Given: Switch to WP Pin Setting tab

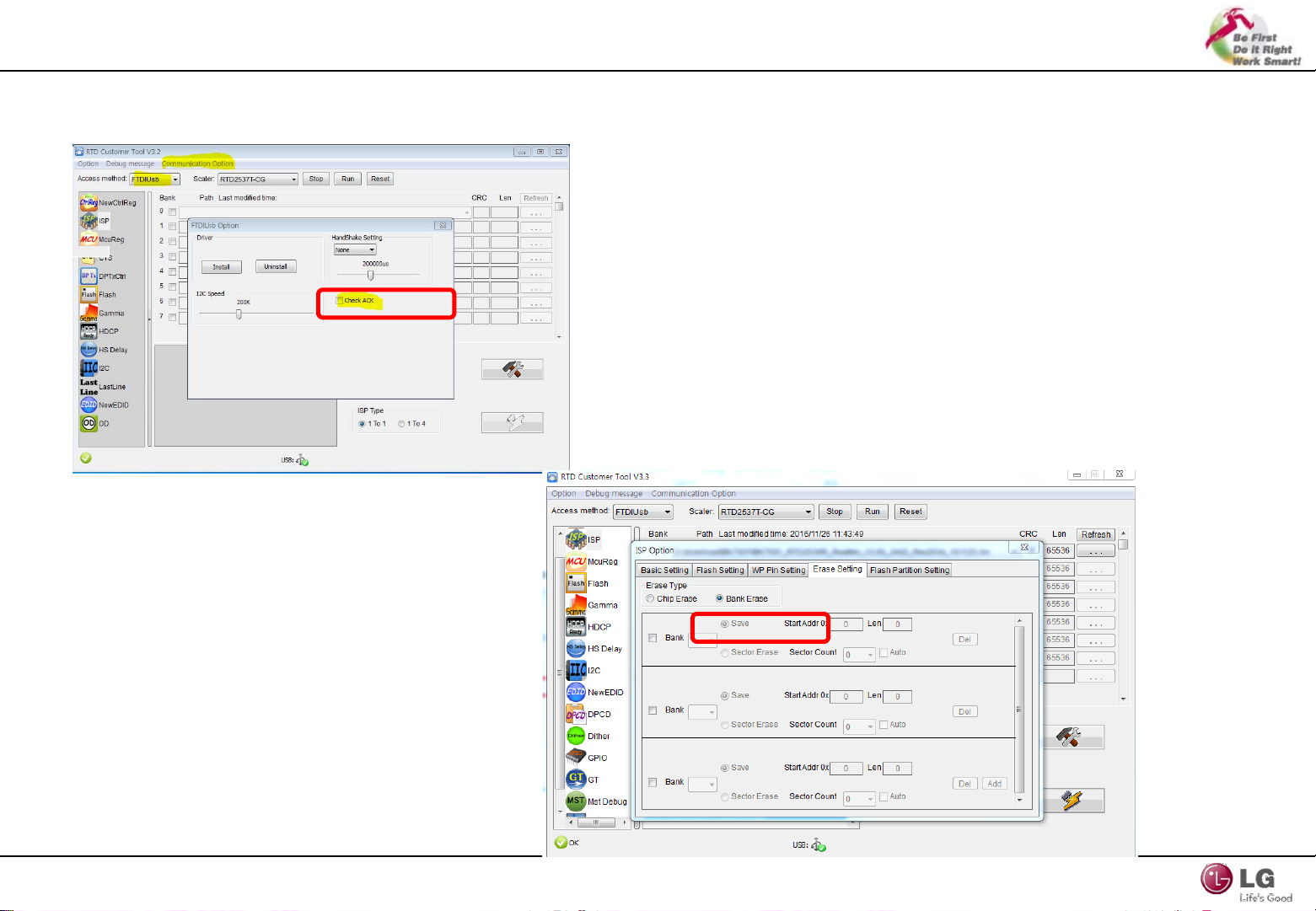Looking at the screenshot, I should tap(778, 571).
